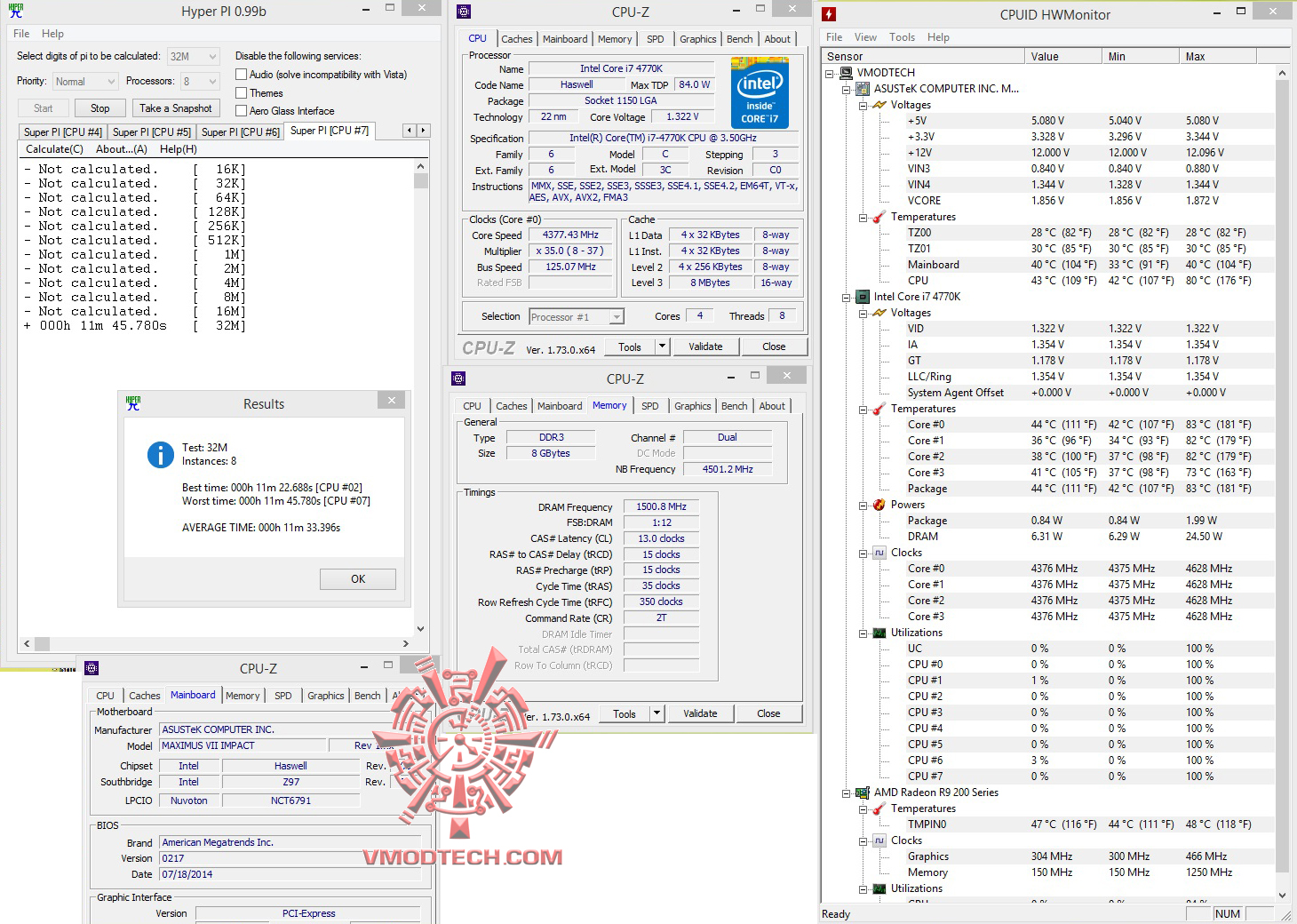
Task: Click the Hyper PI title bar app icon
Action: tap(16, 11)
